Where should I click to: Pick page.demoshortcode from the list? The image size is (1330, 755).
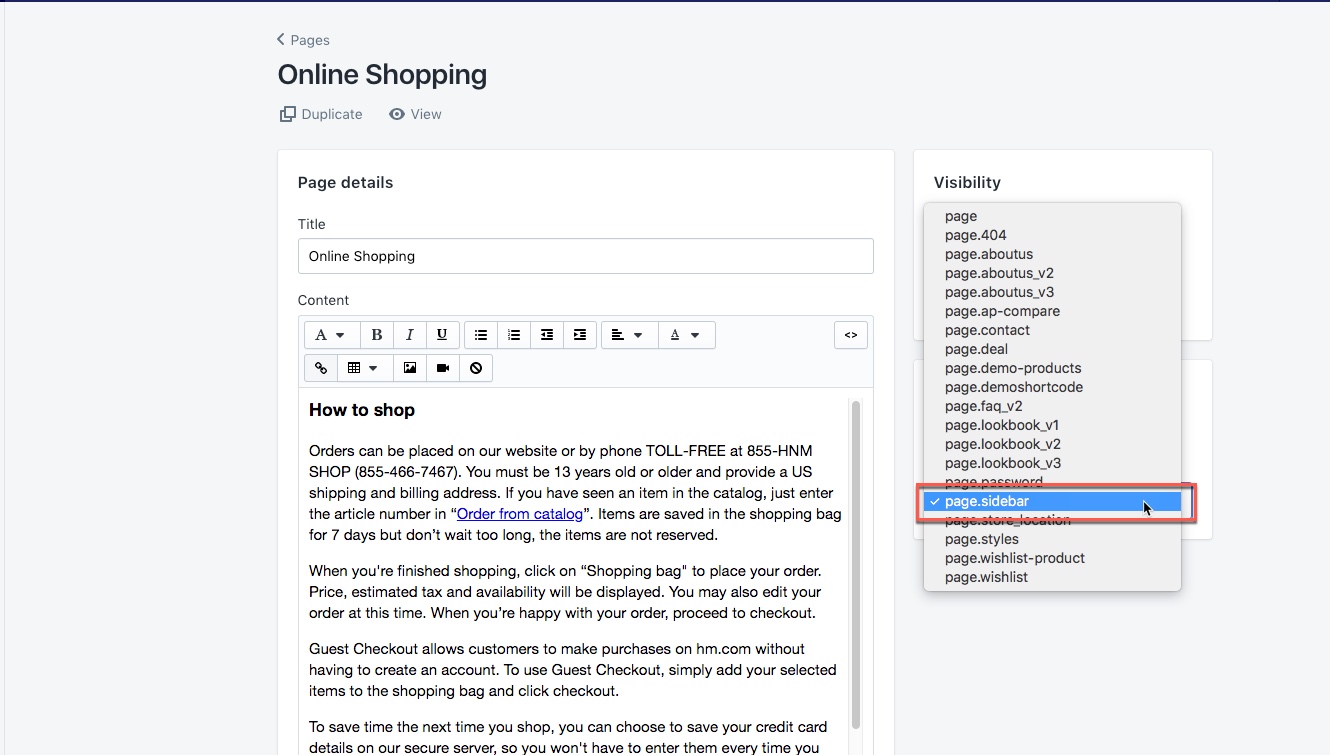coord(1052,387)
